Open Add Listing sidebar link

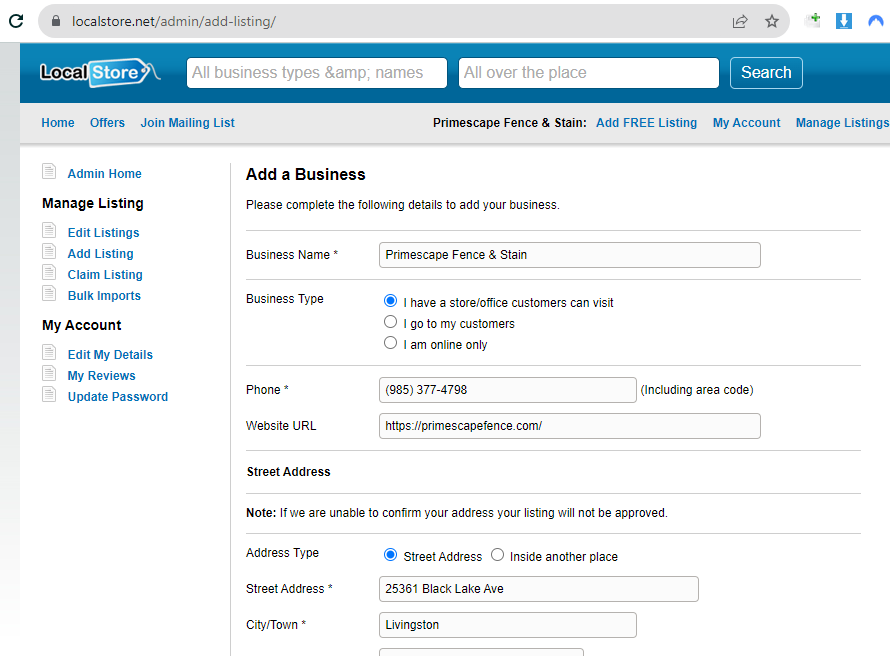point(100,254)
